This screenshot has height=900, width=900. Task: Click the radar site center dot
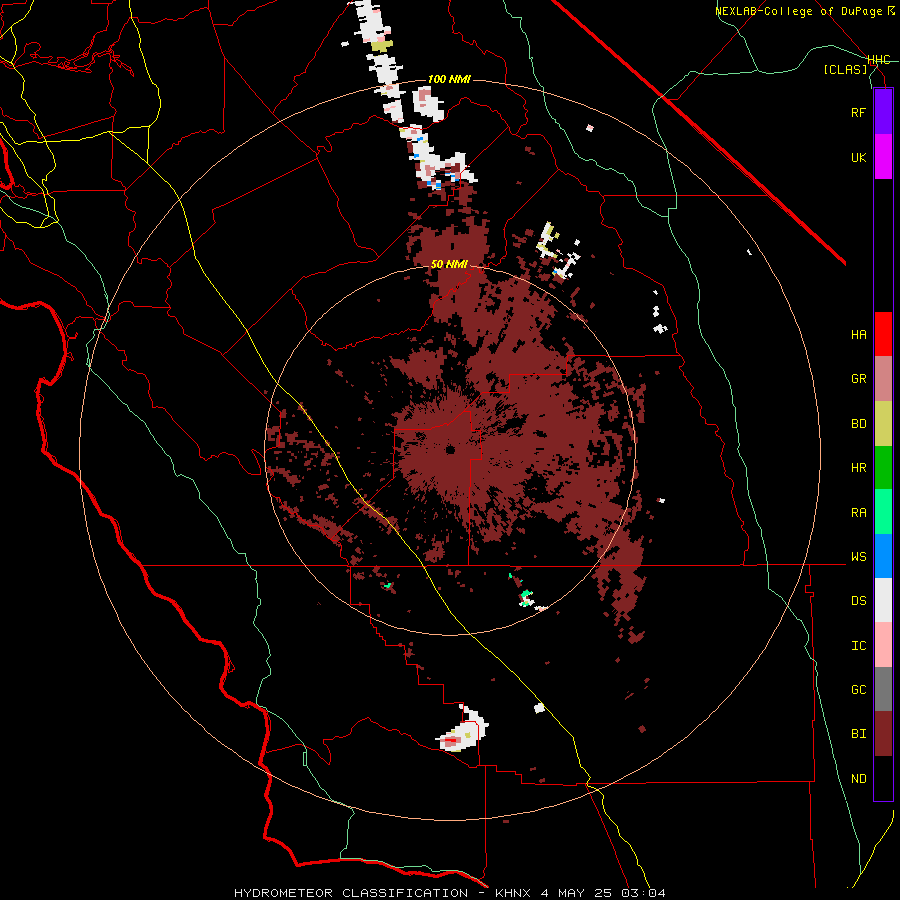click(450, 449)
